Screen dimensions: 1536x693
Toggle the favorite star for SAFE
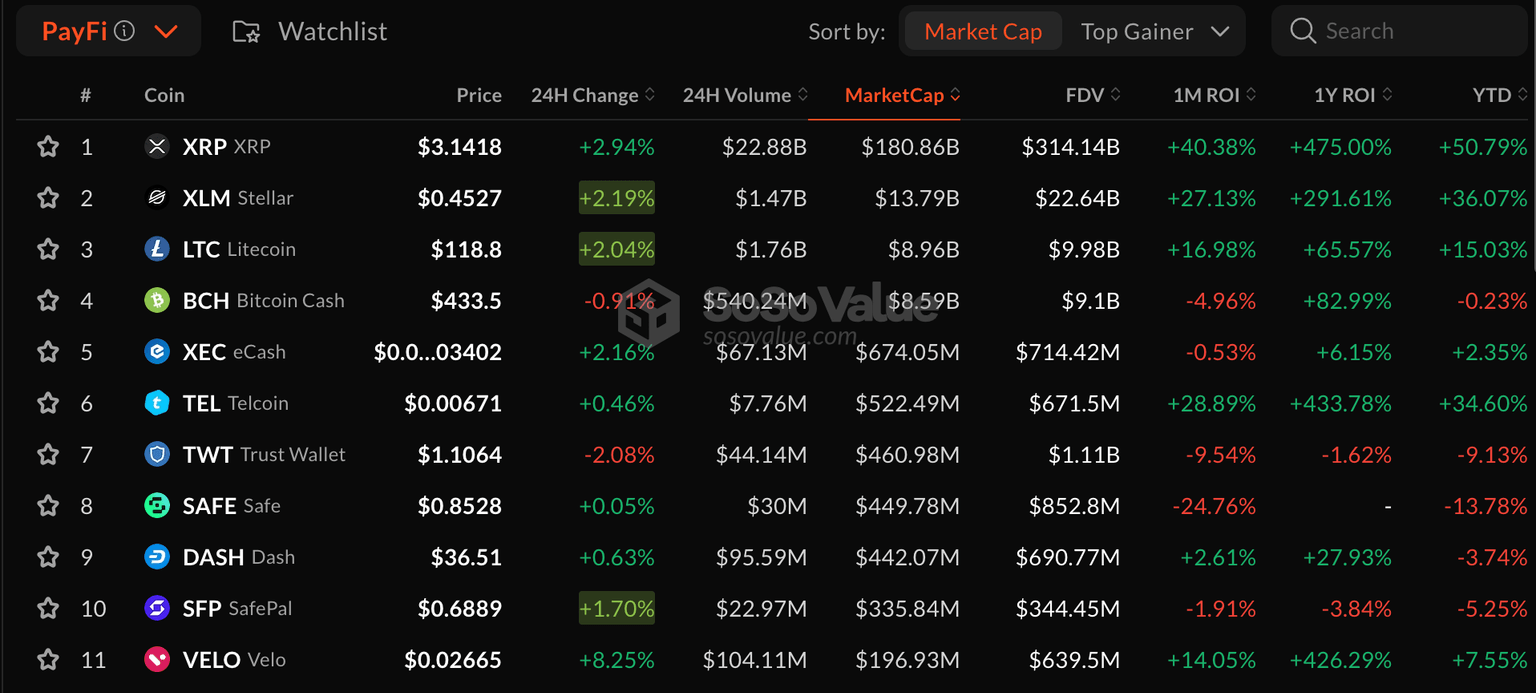[x=47, y=506]
